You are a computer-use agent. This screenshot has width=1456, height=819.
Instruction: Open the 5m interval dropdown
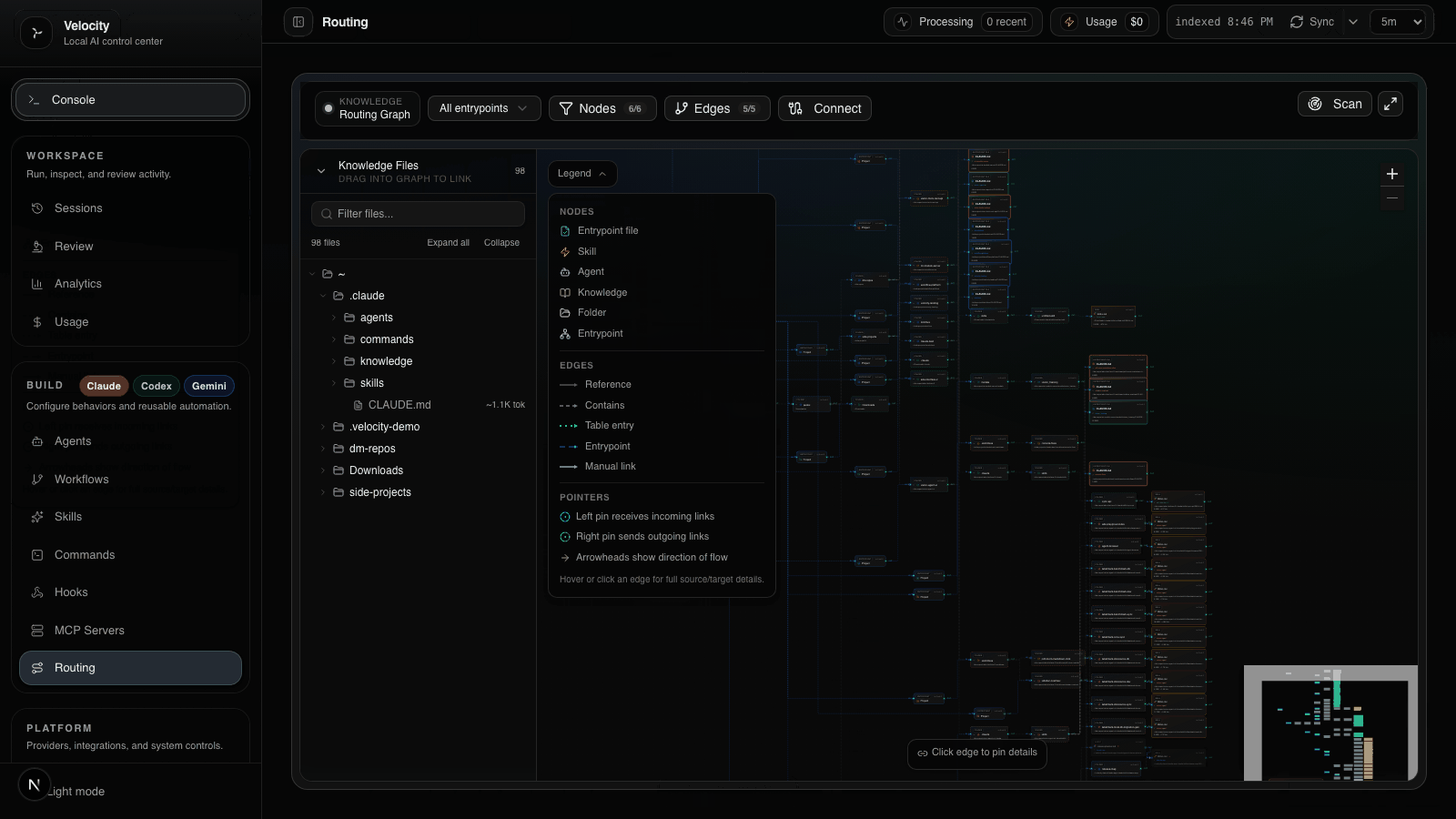[1399, 21]
